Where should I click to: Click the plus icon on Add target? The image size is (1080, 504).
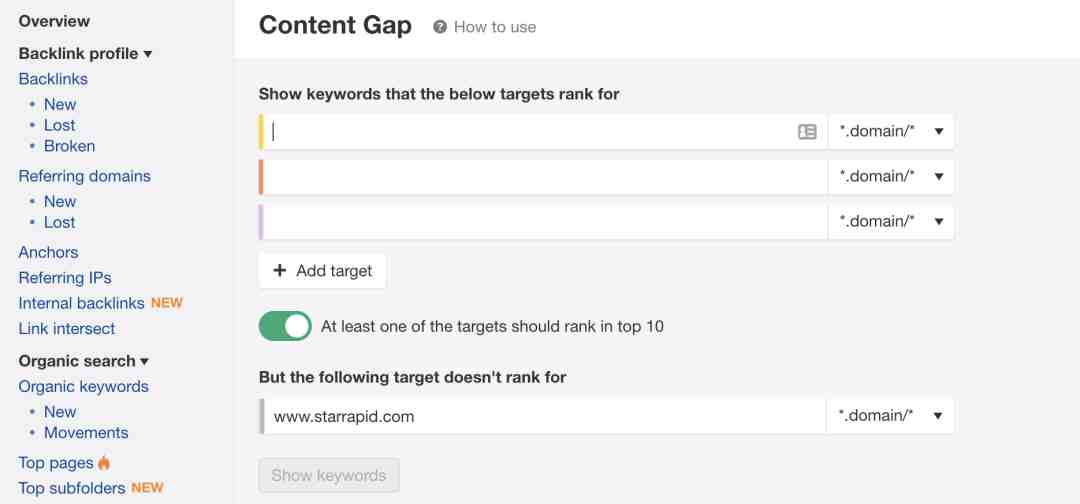coord(280,271)
